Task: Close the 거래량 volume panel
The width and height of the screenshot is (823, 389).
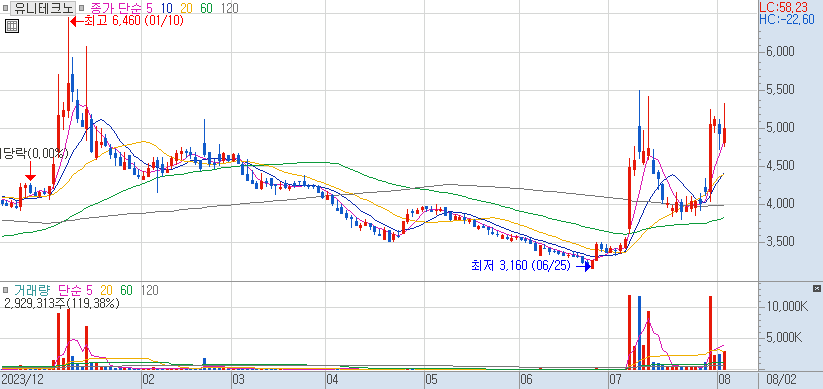Action: [816, 288]
